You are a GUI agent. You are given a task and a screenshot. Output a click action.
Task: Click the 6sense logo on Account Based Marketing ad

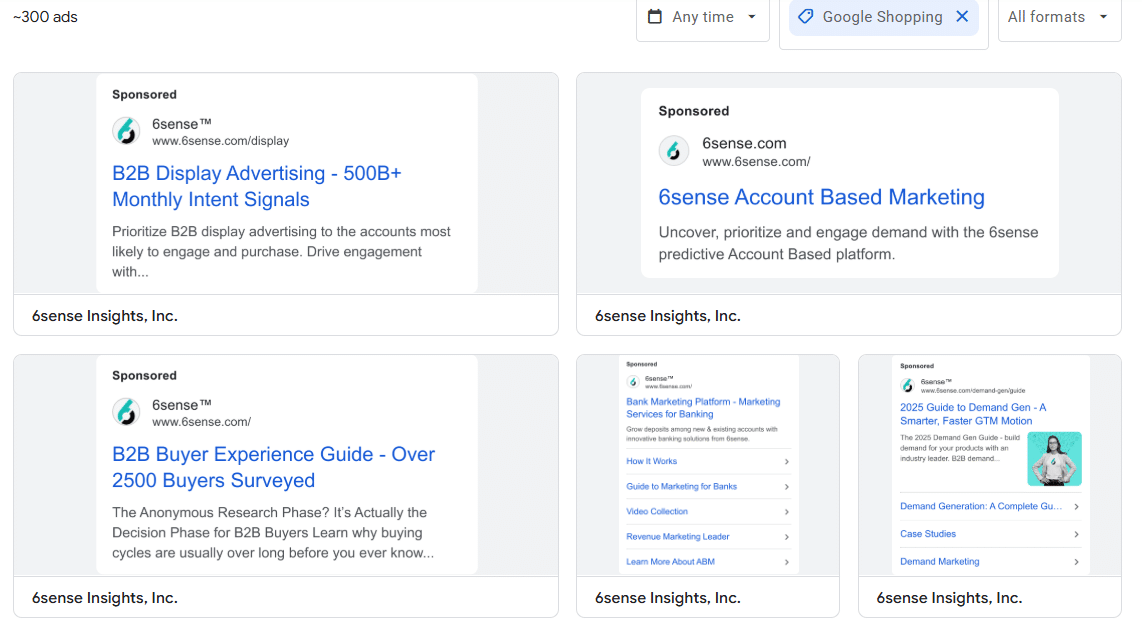(673, 151)
